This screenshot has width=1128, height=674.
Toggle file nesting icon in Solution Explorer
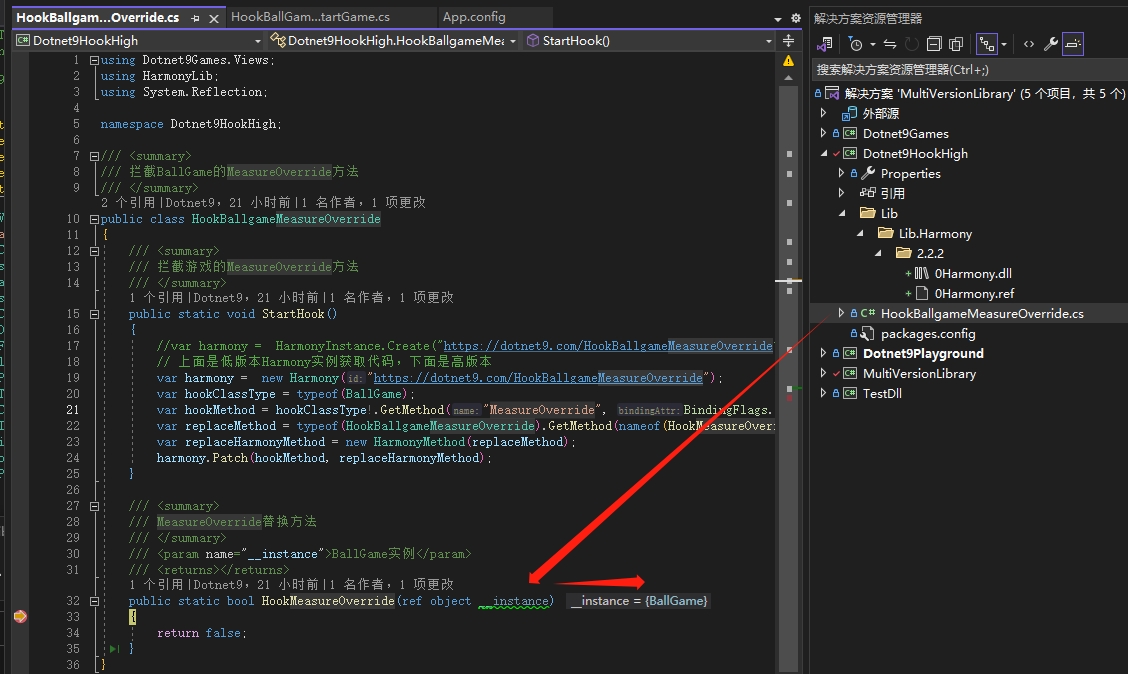click(x=987, y=44)
